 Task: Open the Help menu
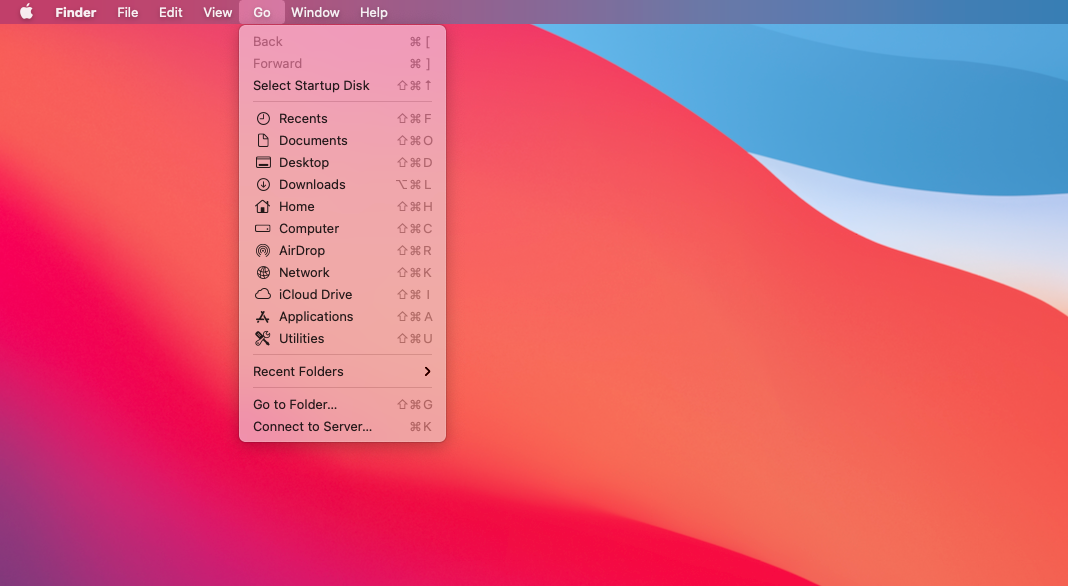tap(373, 12)
